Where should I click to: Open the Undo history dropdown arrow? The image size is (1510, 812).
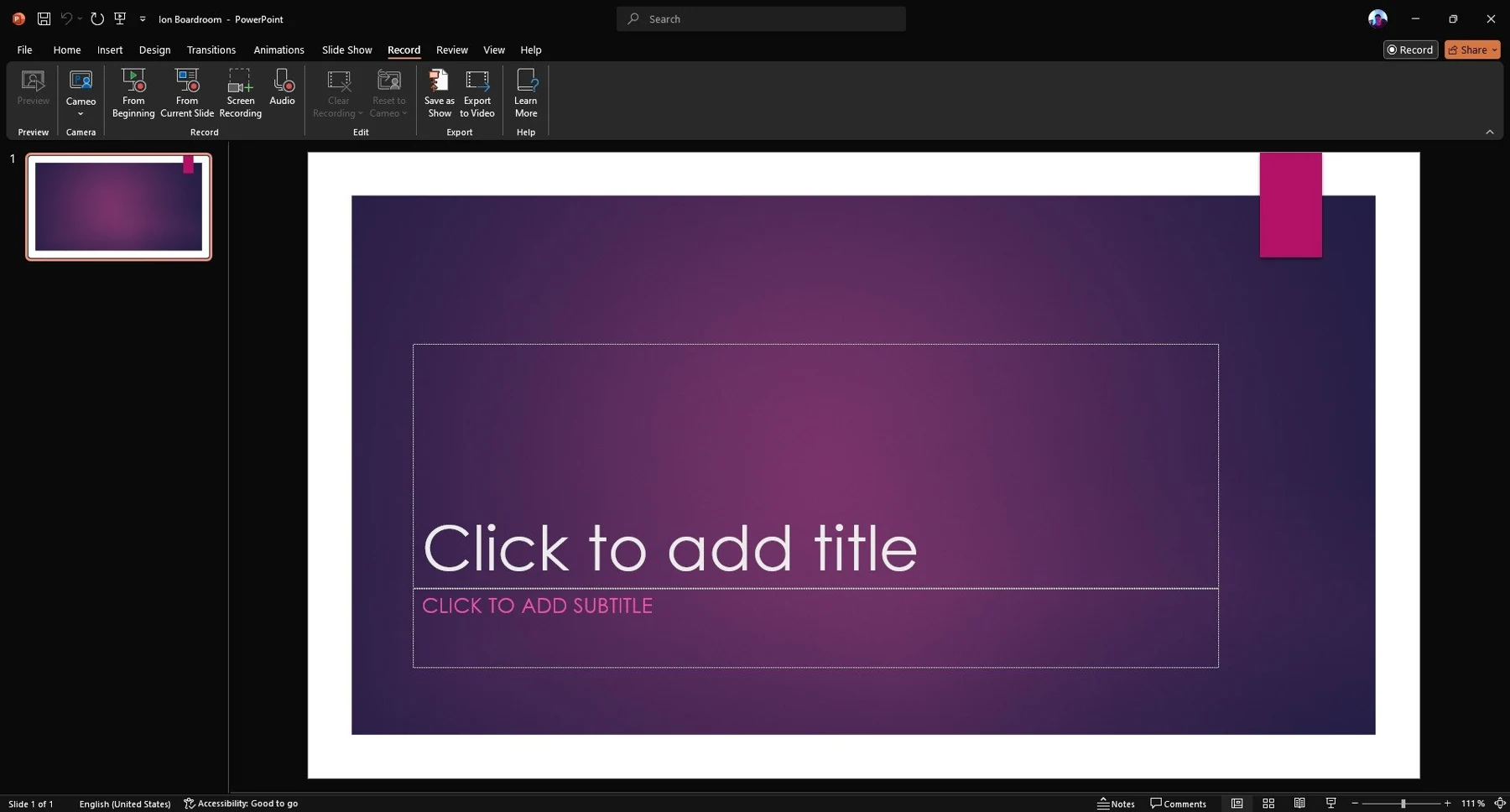pos(80,19)
